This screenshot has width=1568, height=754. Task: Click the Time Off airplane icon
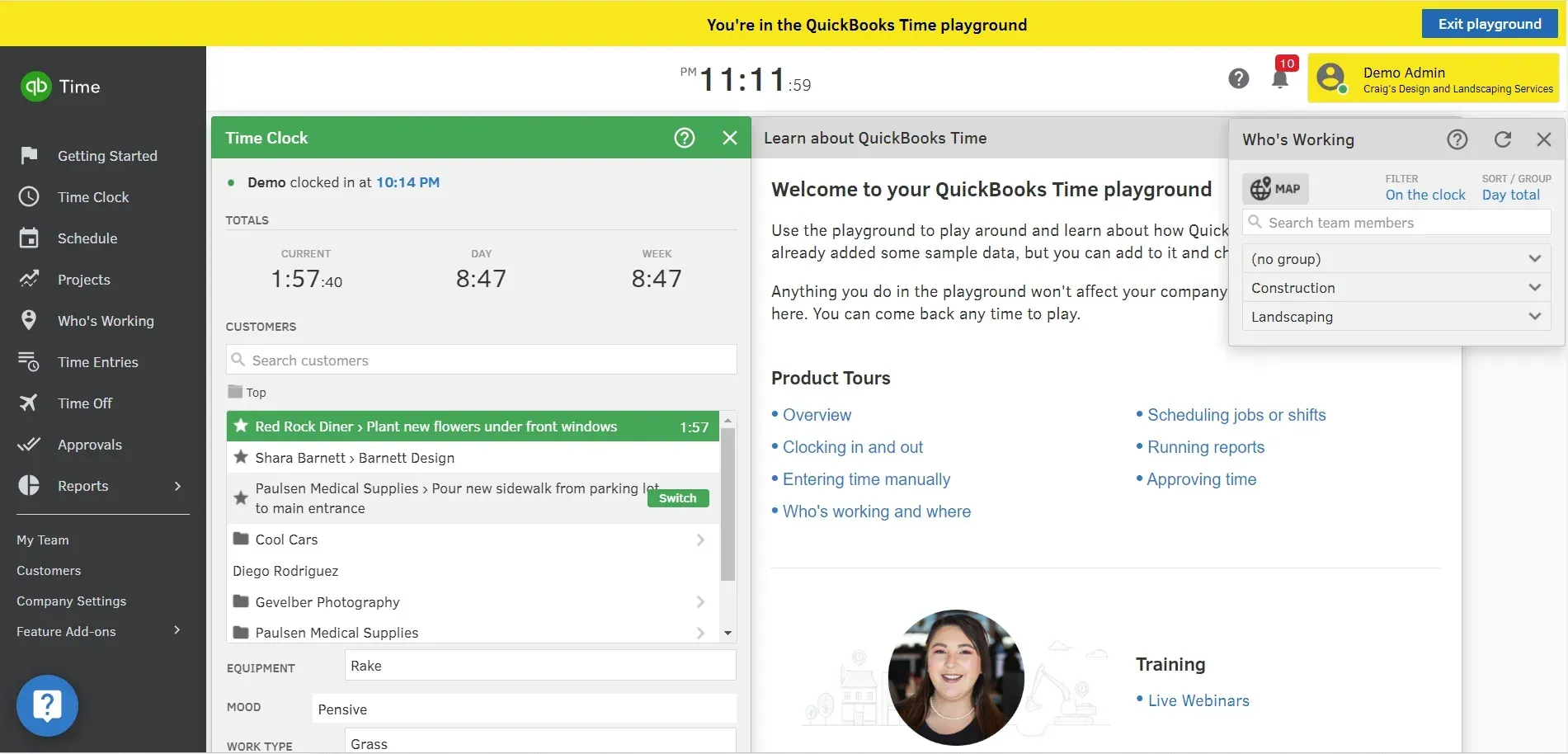click(29, 403)
